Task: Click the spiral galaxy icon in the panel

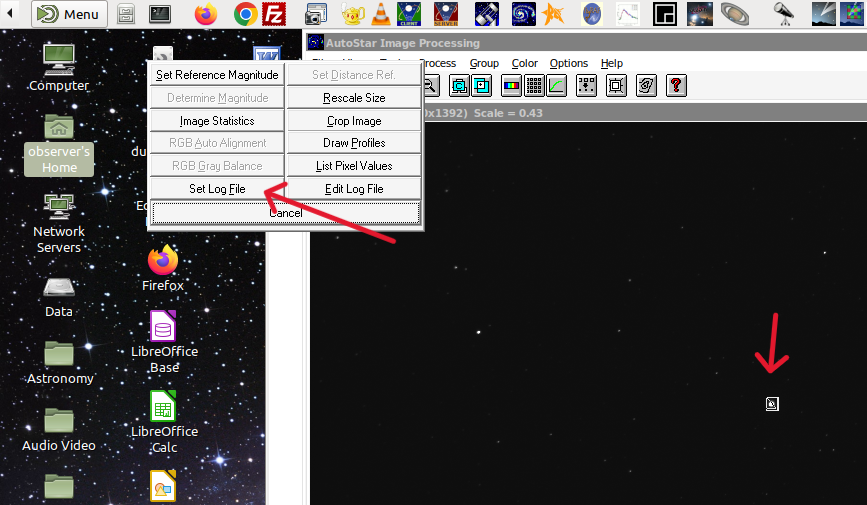Action: pyautogui.click(x=523, y=14)
